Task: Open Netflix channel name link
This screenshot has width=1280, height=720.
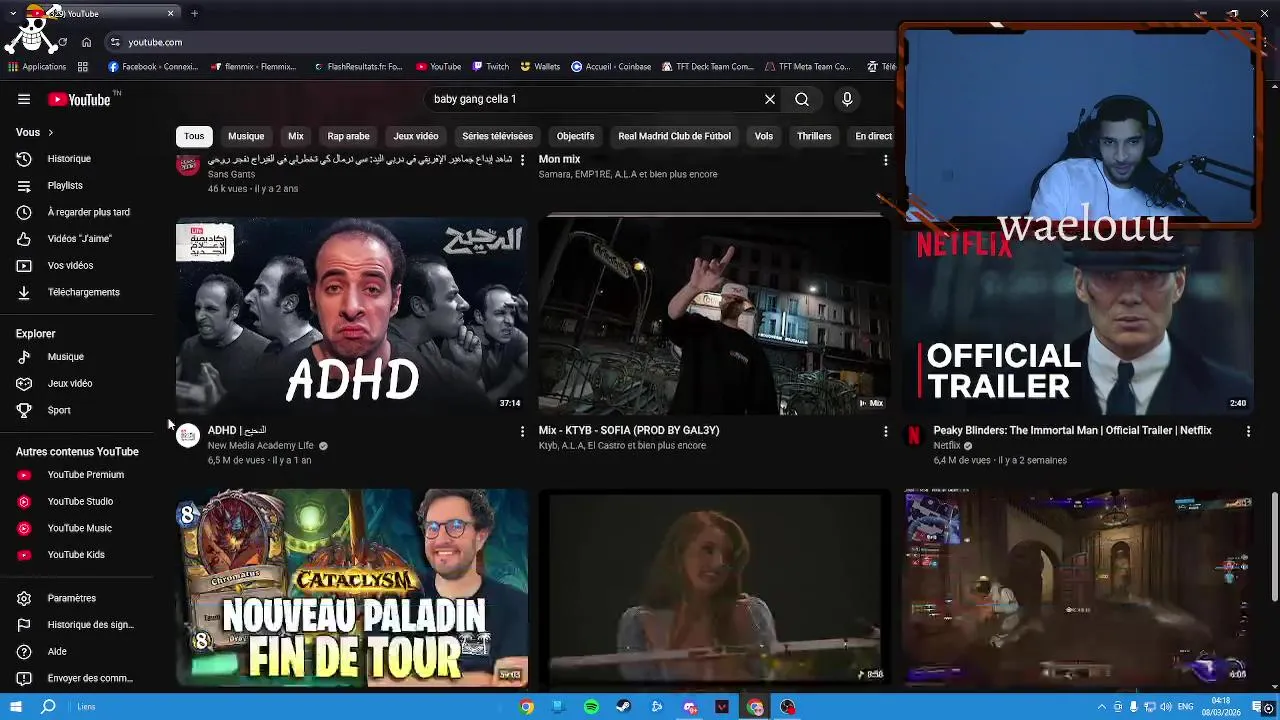Action: (947, 445)
